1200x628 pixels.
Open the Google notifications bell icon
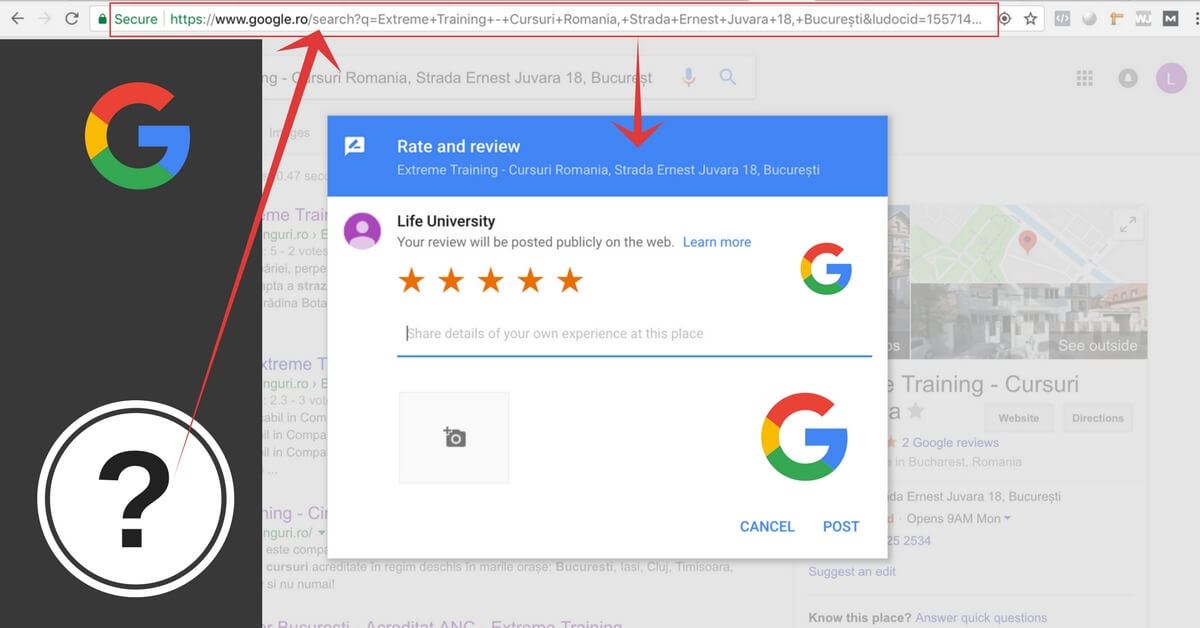[x=1128, y=77]
